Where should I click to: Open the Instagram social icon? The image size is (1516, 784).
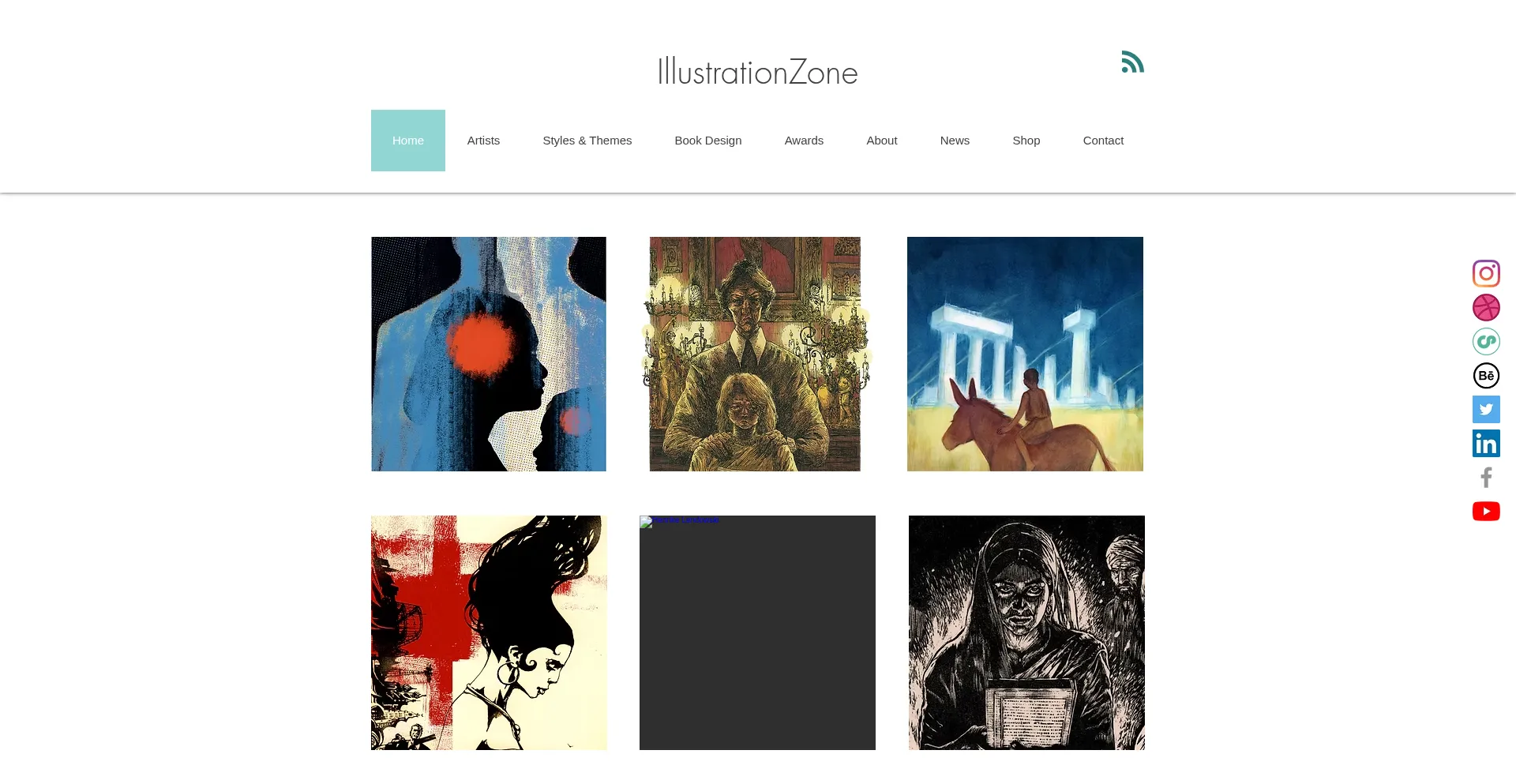point(1486,273)
